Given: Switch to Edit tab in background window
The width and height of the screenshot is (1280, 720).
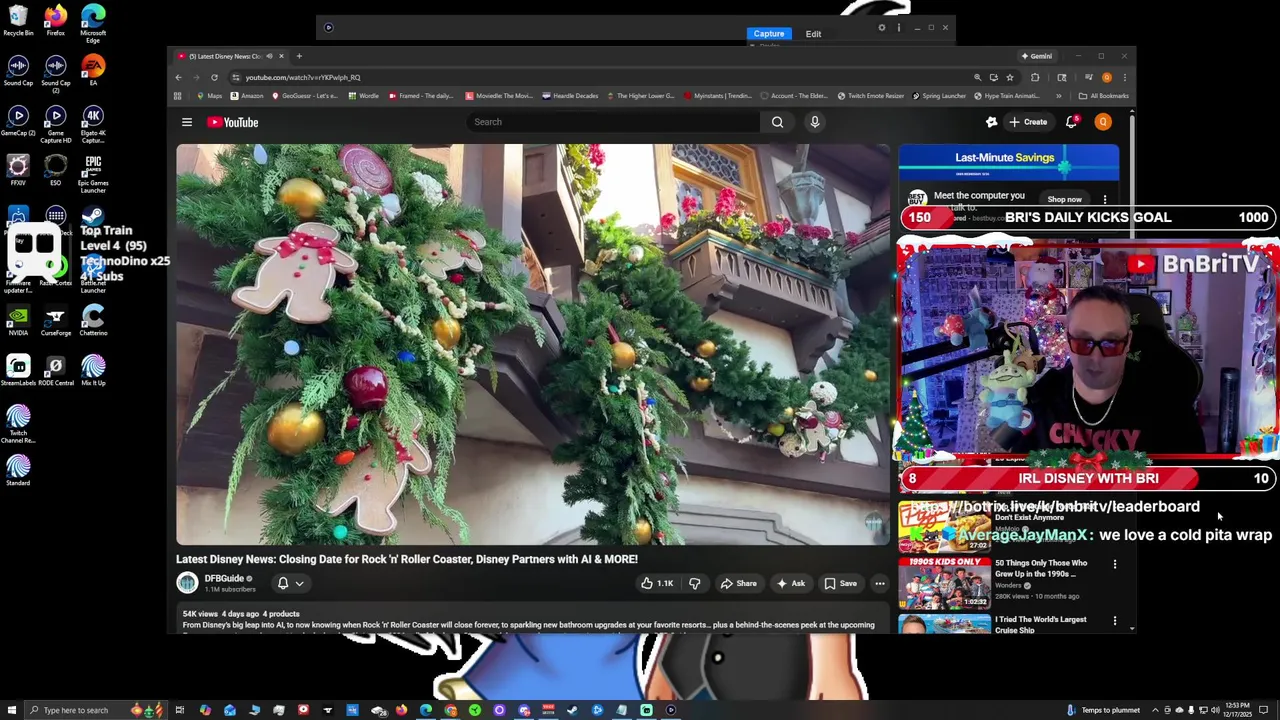Looking at the screenshot, I should (813, 34).
